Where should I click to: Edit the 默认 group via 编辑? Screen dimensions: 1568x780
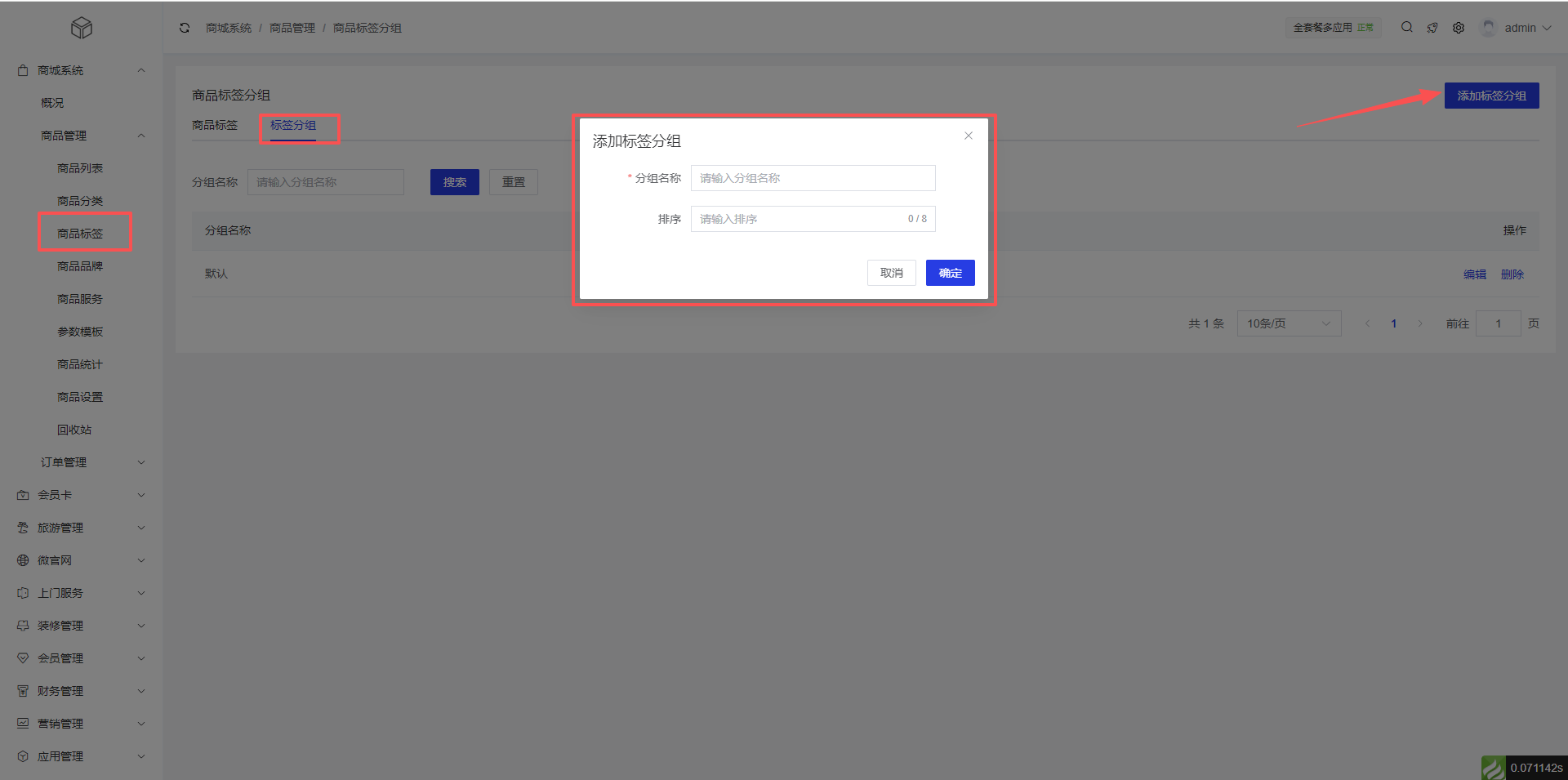1475,274
